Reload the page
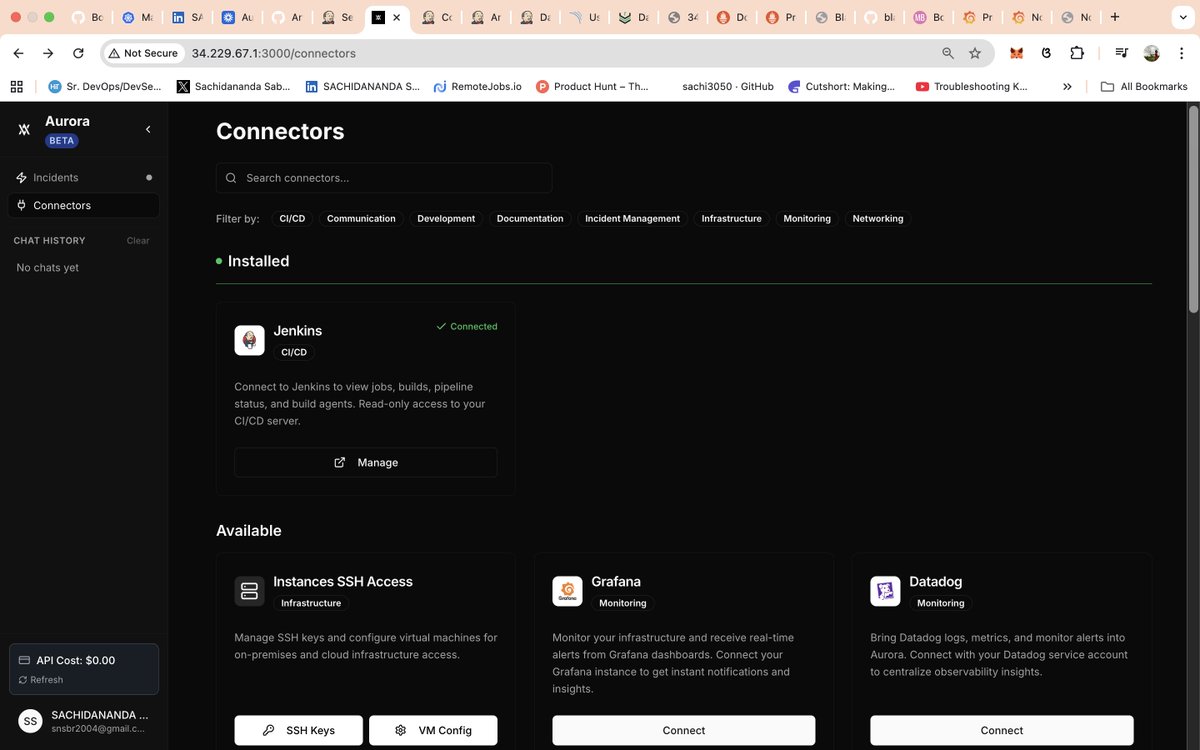Image resolution: width=1200 pixels, height=750 pixels. 78,53
